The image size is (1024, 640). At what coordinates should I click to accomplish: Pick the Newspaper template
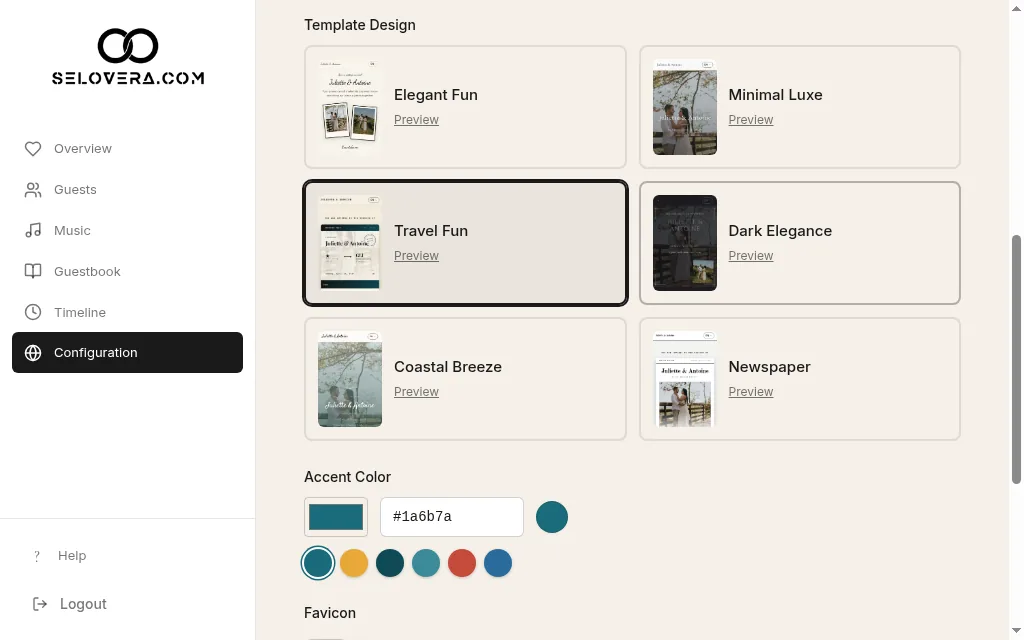click(799, 379)
